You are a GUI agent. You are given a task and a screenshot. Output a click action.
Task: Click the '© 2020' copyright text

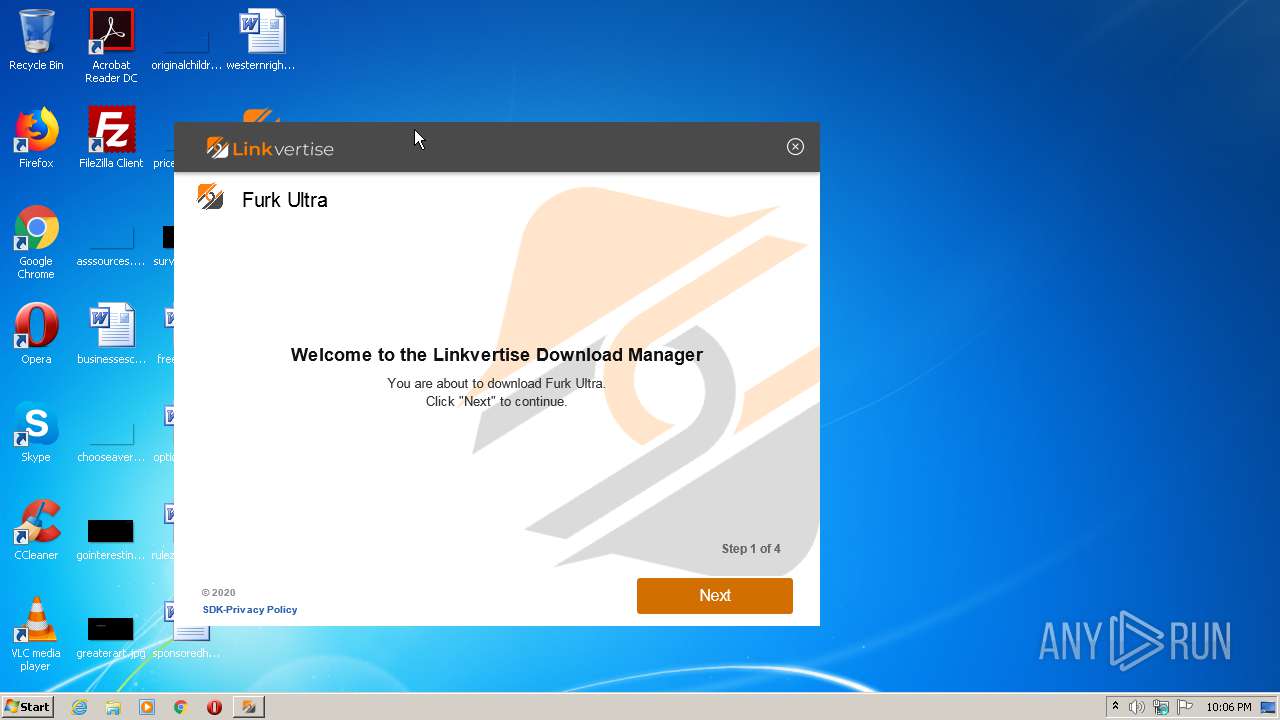(219, 593)
